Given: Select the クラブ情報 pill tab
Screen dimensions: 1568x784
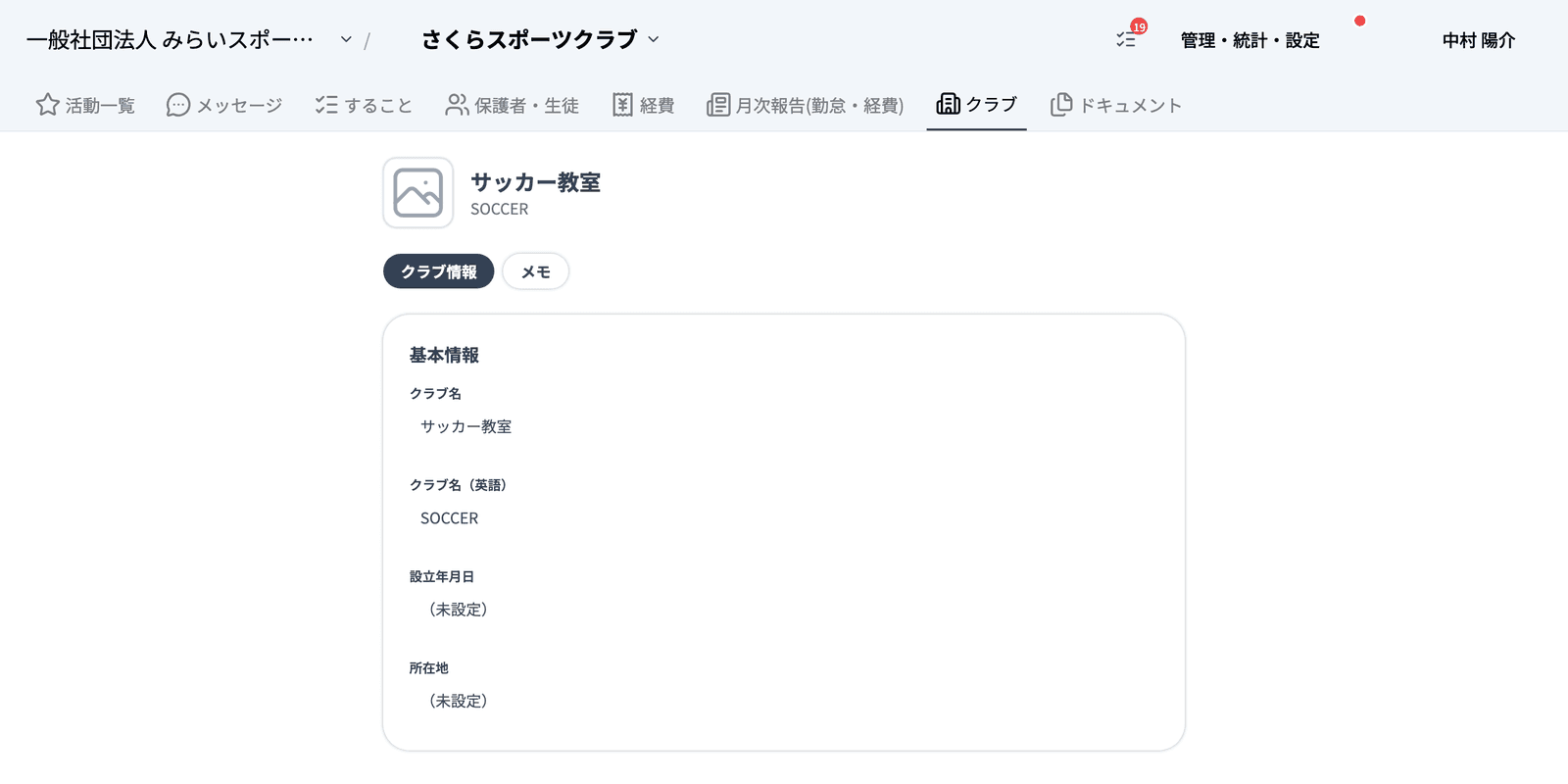Looking at the screenshot, I should point(439,271).
